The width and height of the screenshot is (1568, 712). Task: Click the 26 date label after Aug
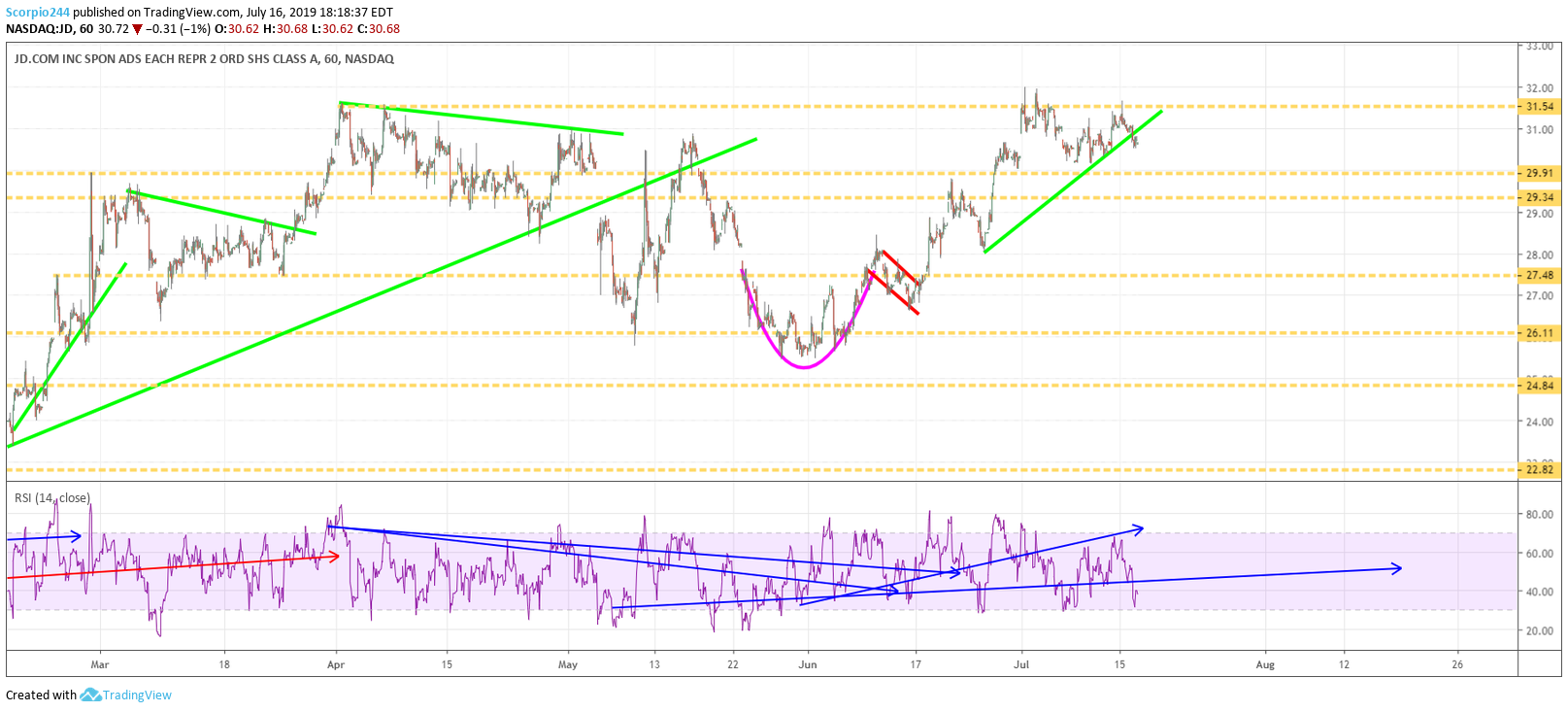pyautogui.click(x=1457, y=664)
